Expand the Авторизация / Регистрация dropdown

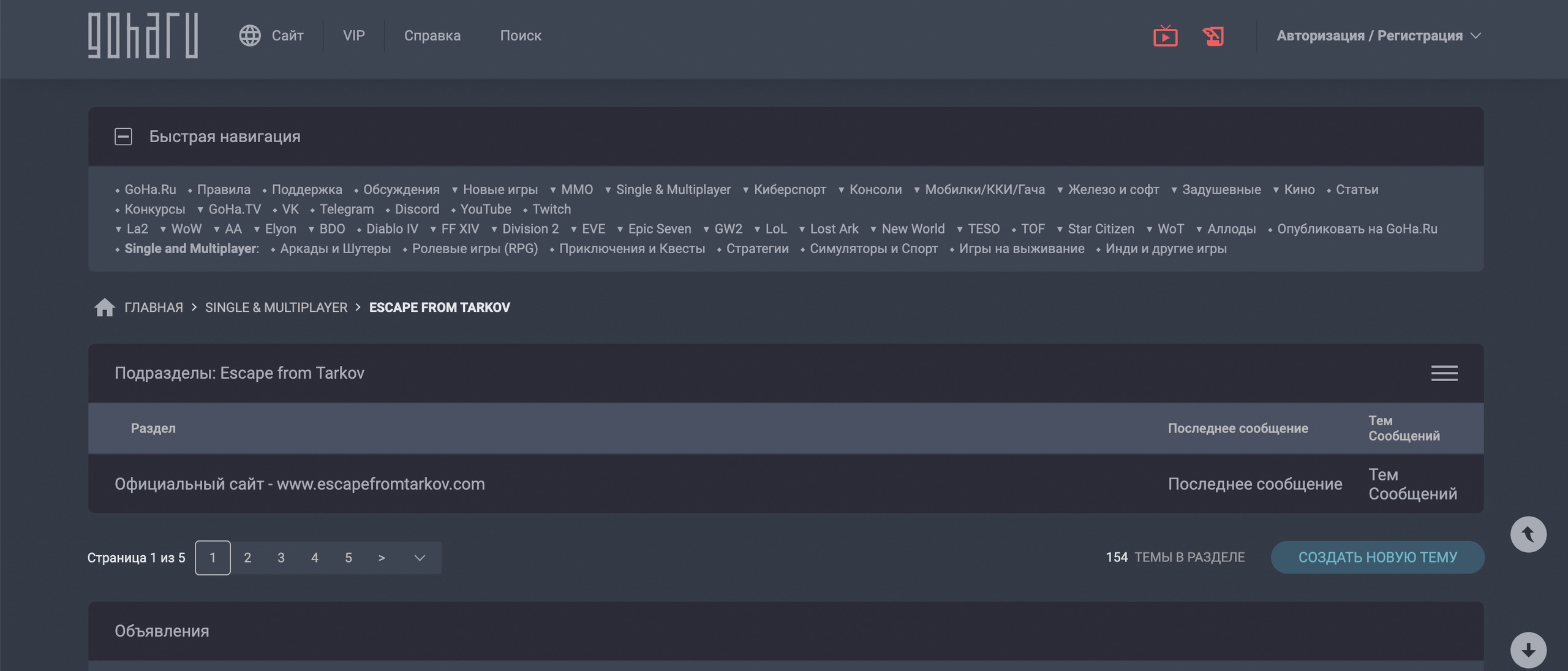pos(1378,36)
